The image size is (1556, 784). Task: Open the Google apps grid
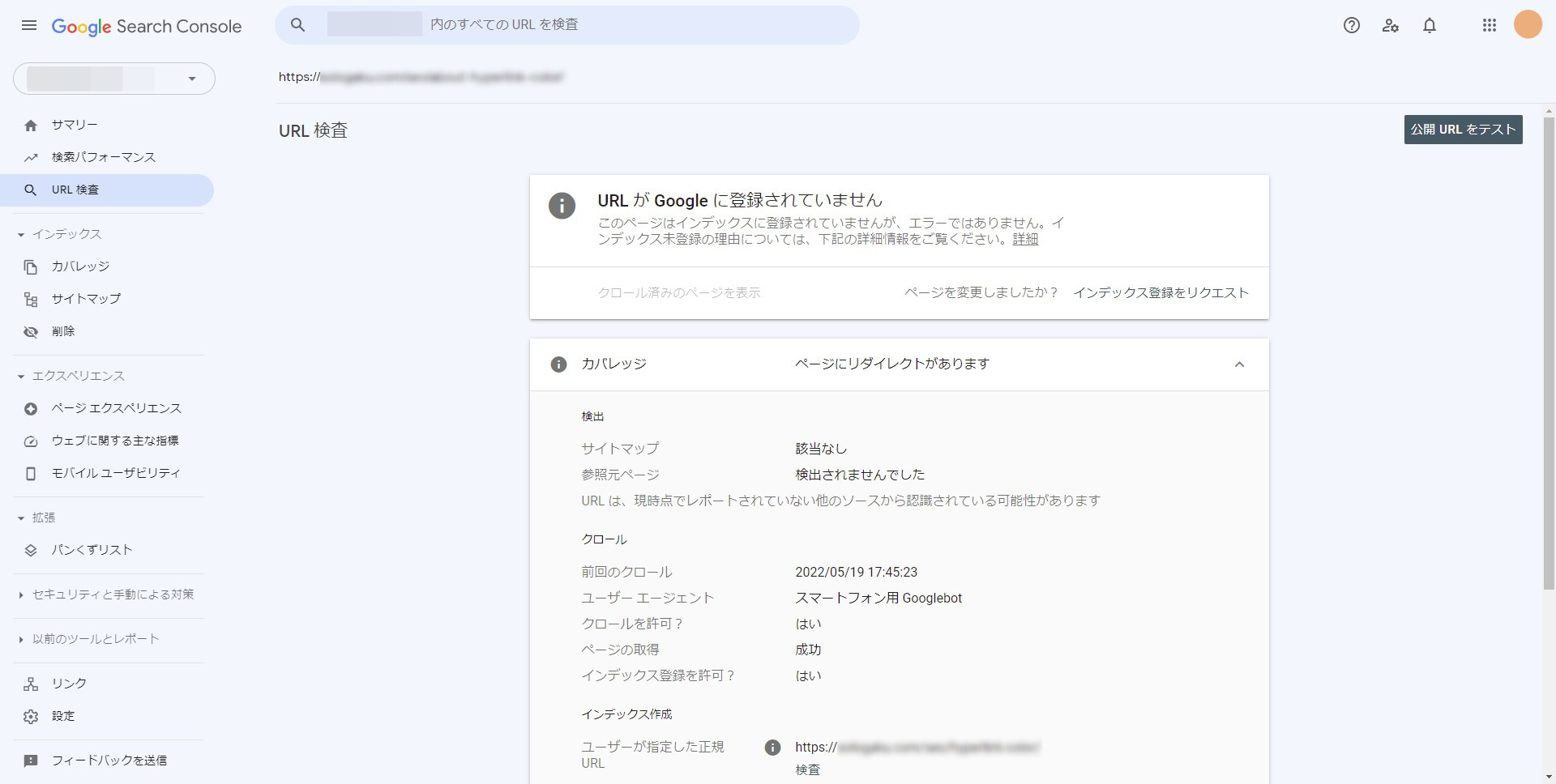pos(1489,26)
